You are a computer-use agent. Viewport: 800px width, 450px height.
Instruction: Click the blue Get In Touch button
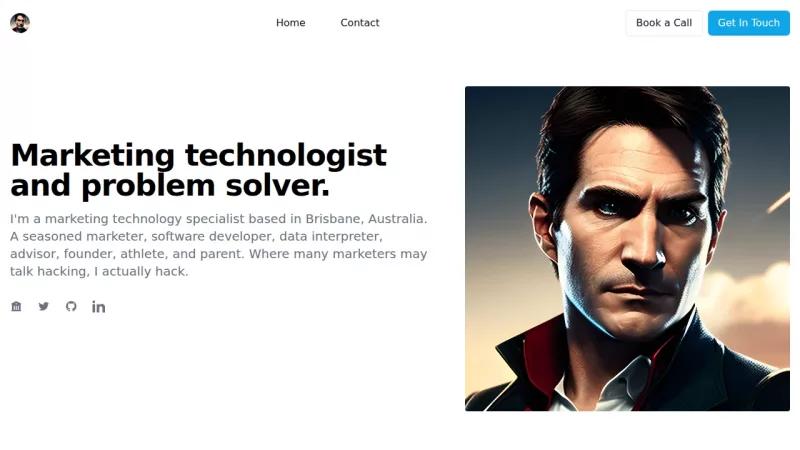pyautogui.click(x=748, y=23)
